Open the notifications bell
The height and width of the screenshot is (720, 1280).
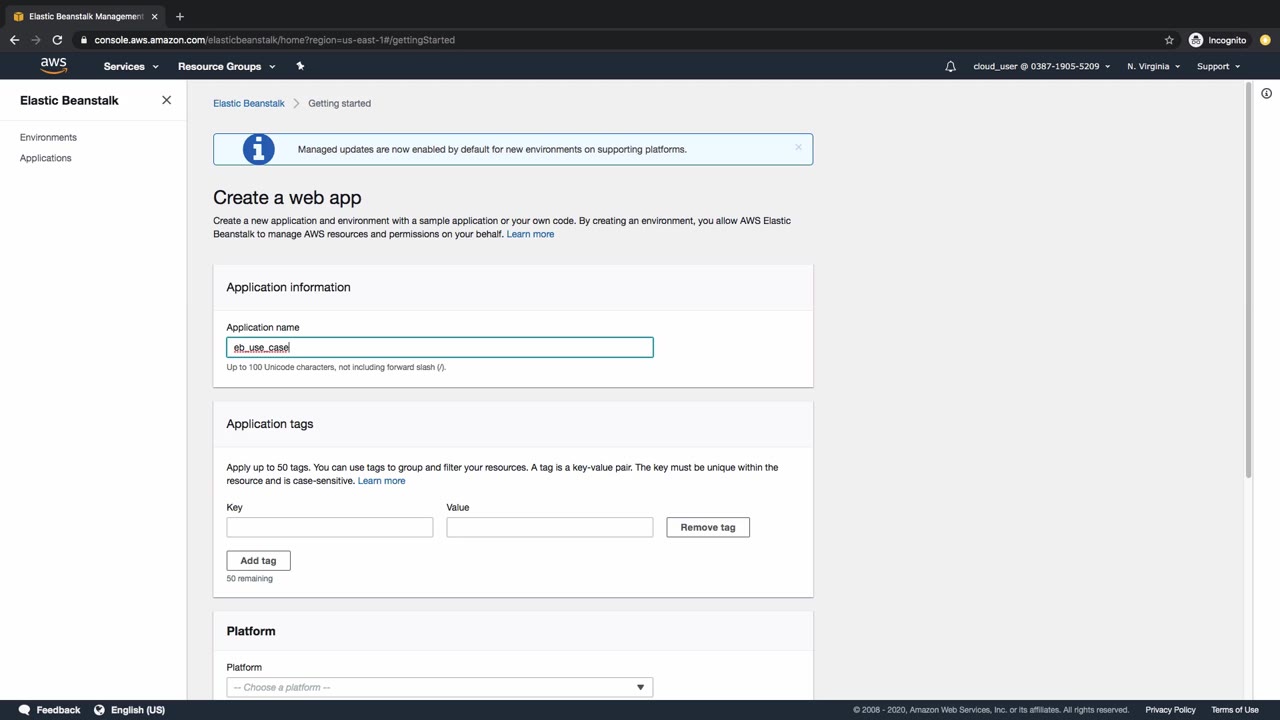pyautogui.click(x=950, y=66)
